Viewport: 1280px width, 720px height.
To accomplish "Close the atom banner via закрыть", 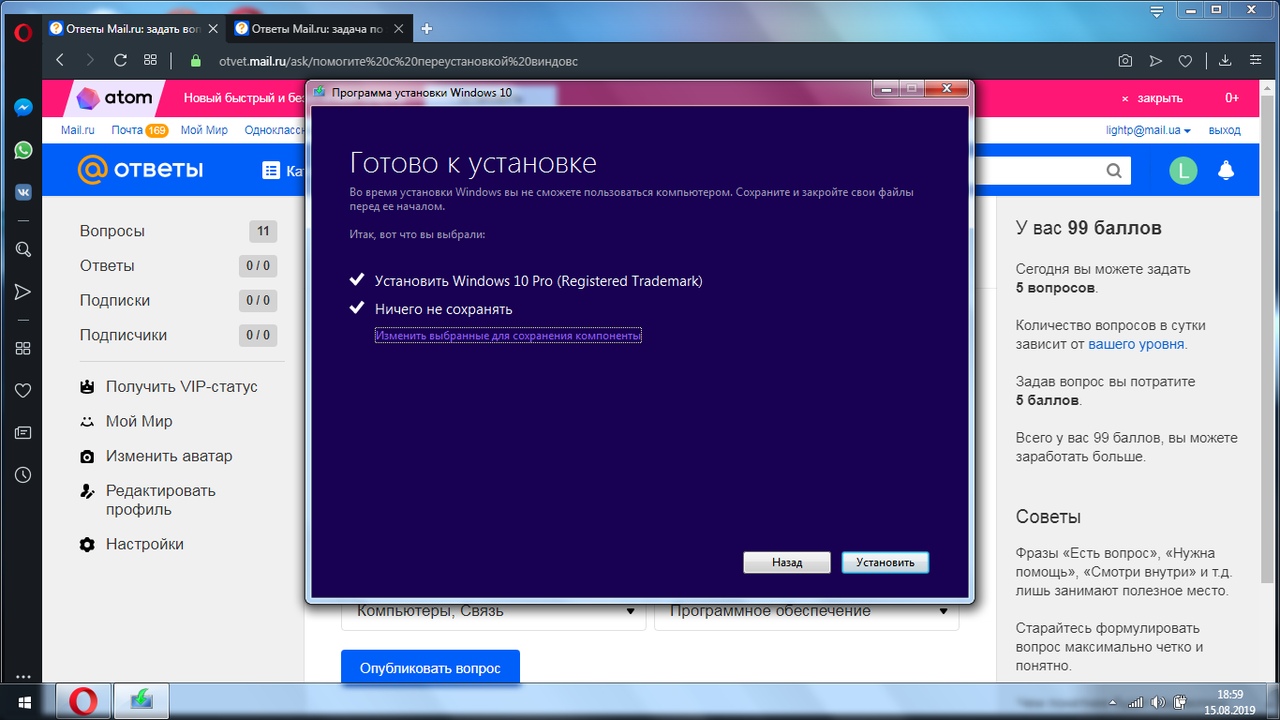I will pos(1152,98).
